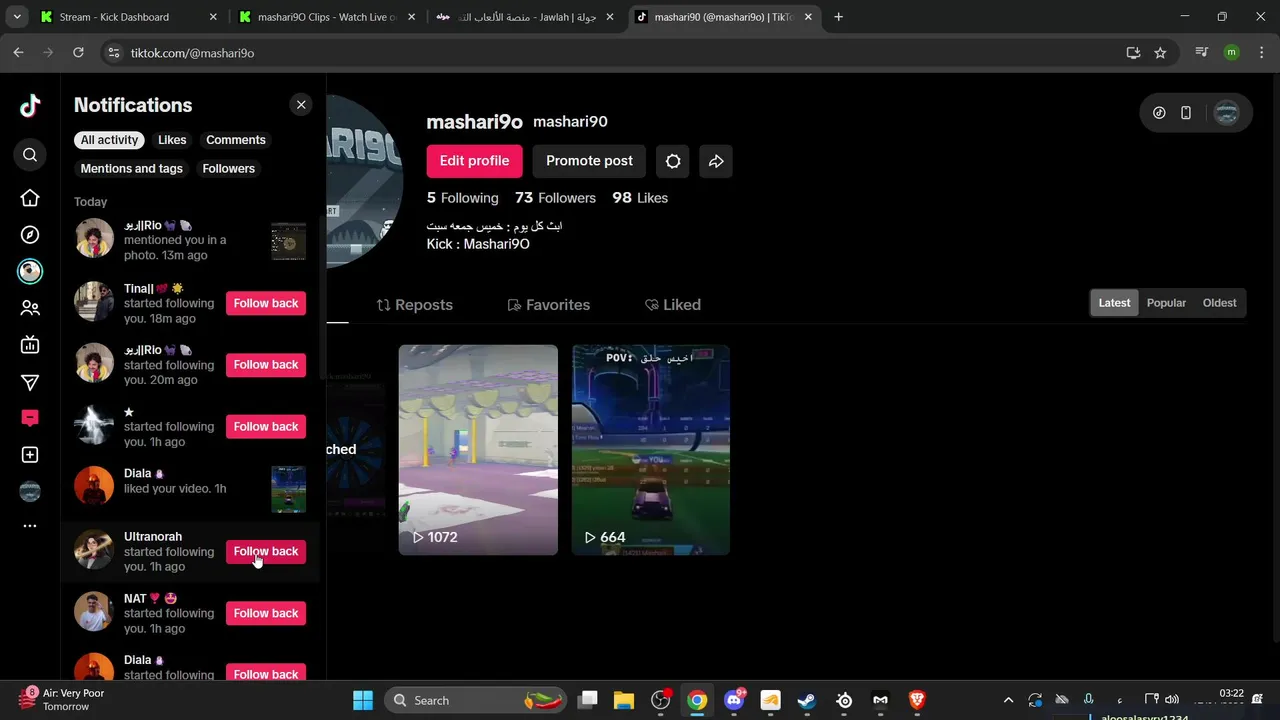The image size is (1280, 720).
Task: Select the Mentions and tags filter
Action: tap(132, 169)
